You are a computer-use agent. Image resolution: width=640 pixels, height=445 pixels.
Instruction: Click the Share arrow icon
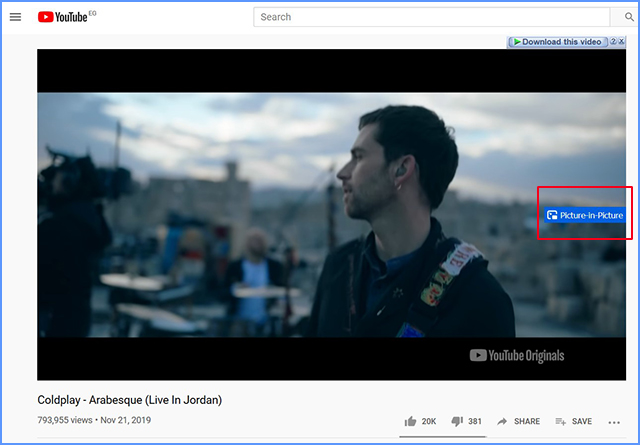click(502, 422)
